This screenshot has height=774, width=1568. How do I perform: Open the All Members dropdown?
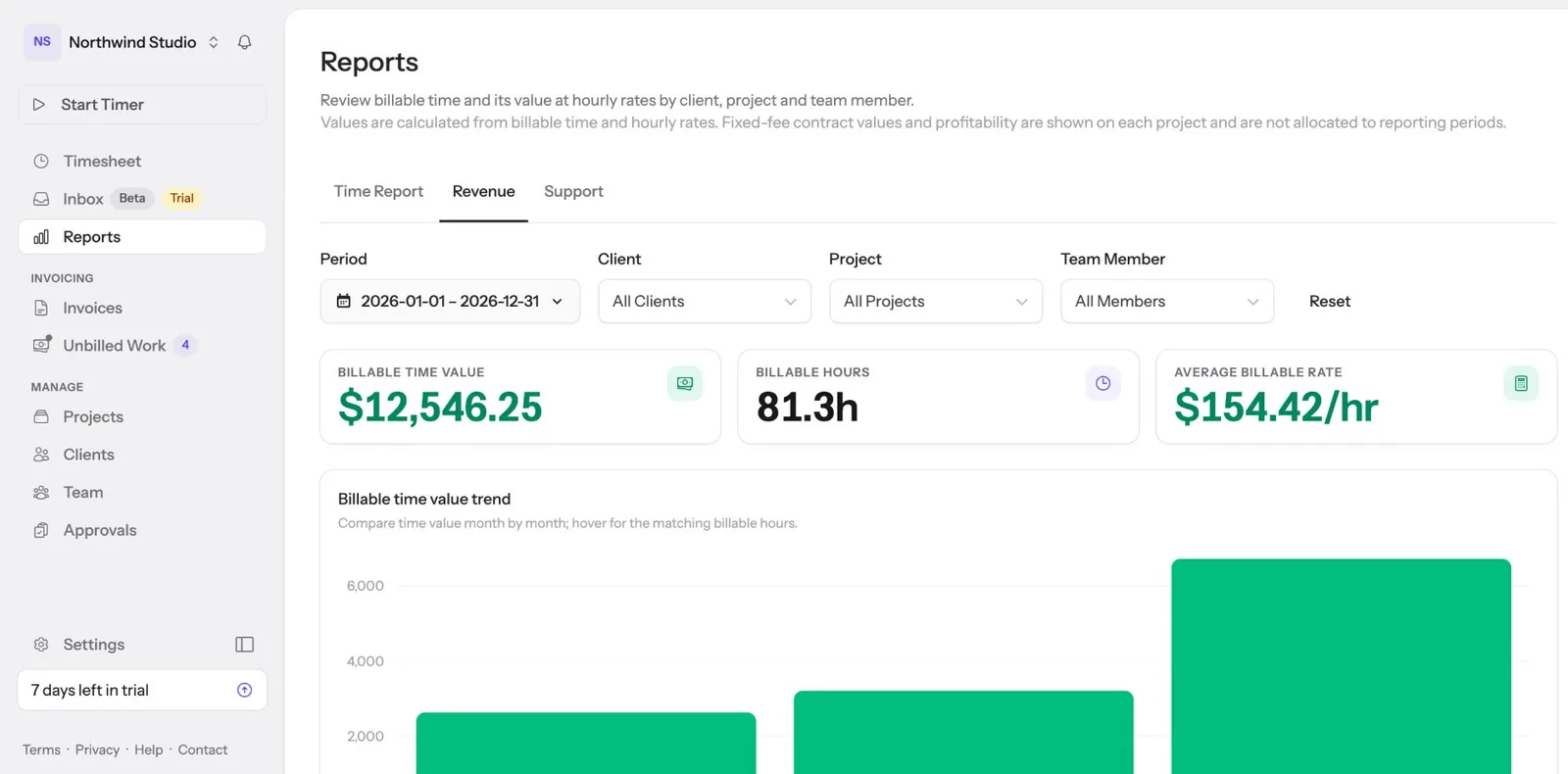pyautogui.click(x=1167, y=301)
